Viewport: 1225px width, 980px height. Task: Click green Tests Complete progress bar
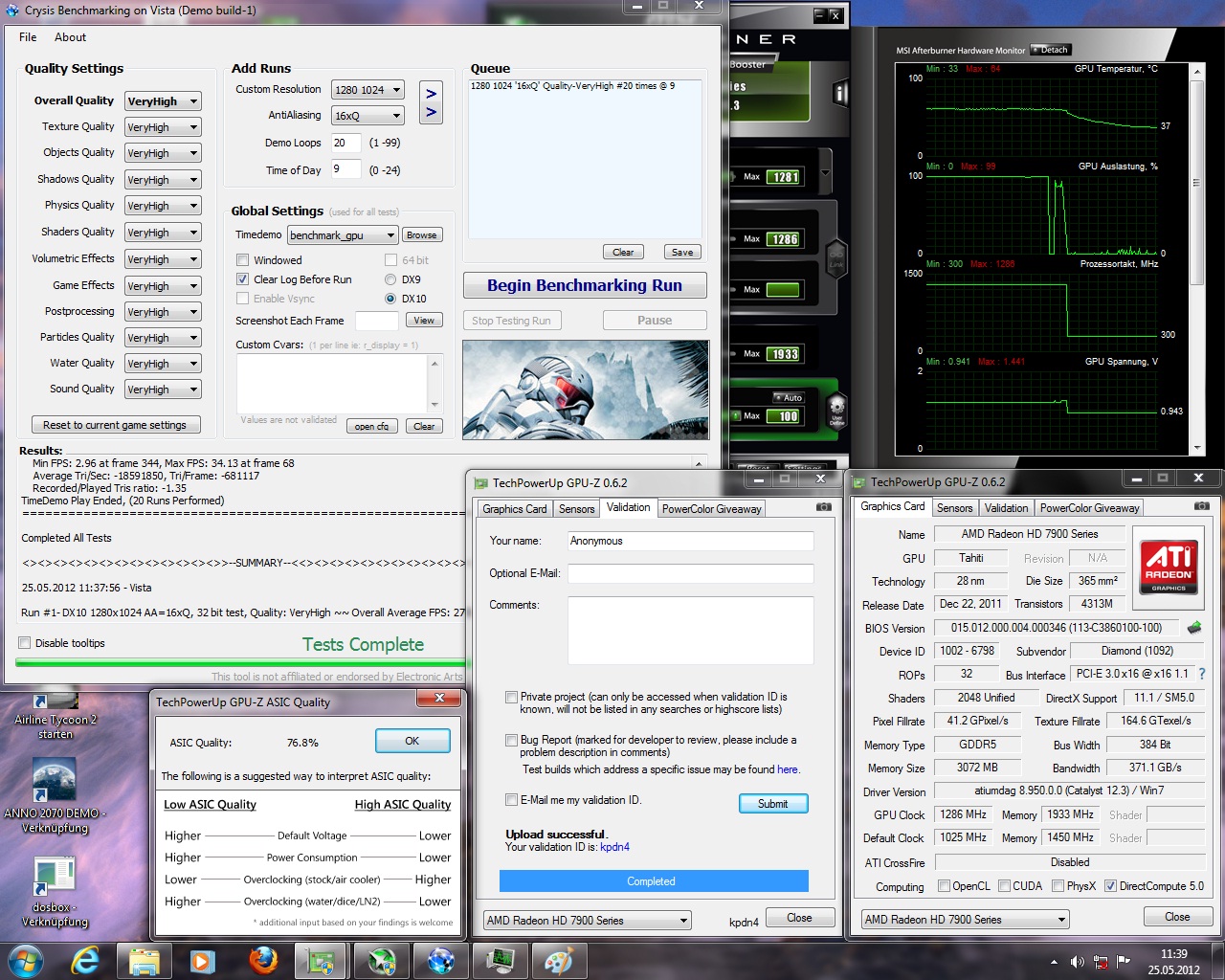pyautogui.click(x=240, y=661)
